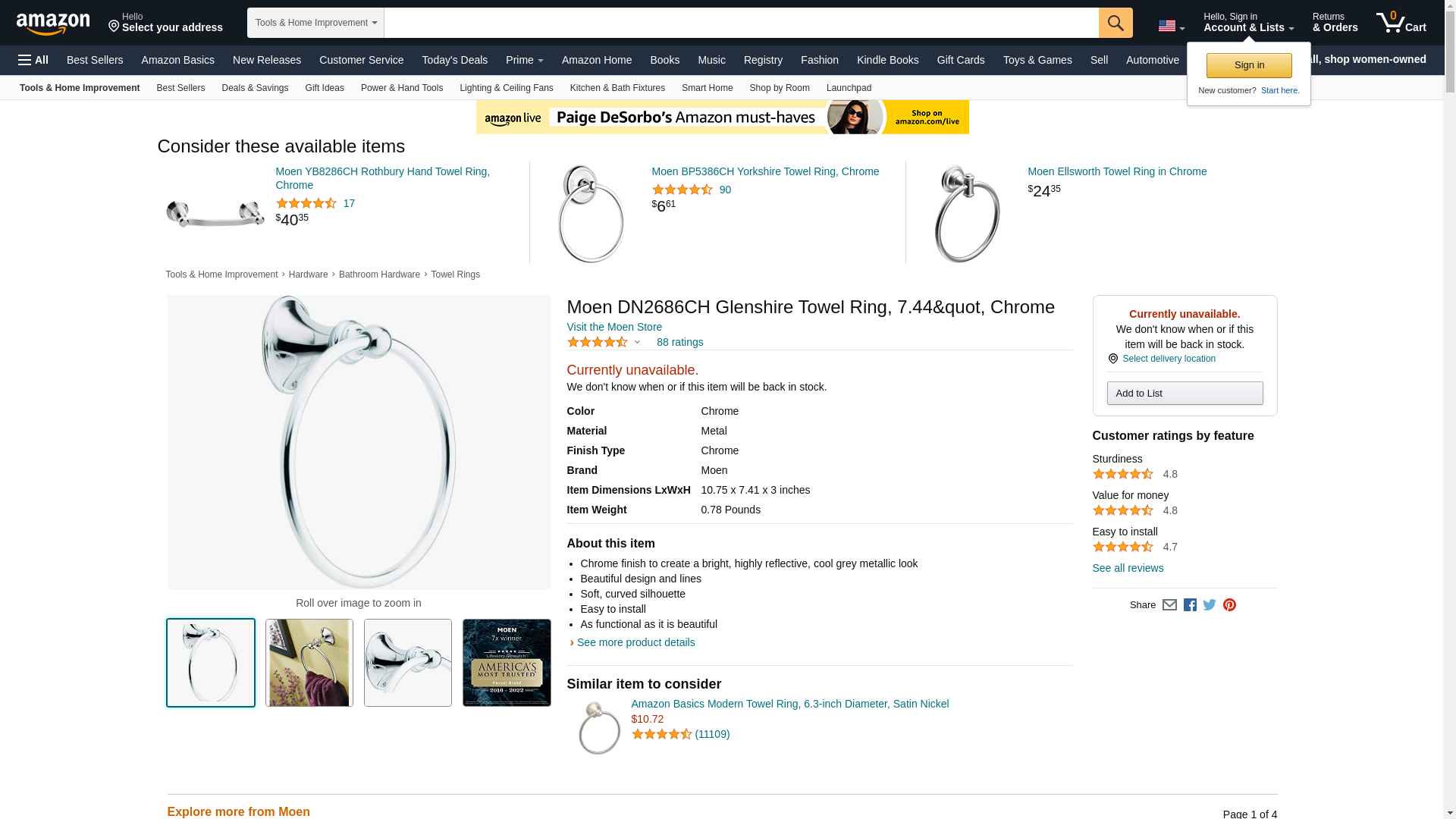Viewport: 1456px width, 819px height.
Task: Expand the search category dropdown
Action: tap(315, 23)
